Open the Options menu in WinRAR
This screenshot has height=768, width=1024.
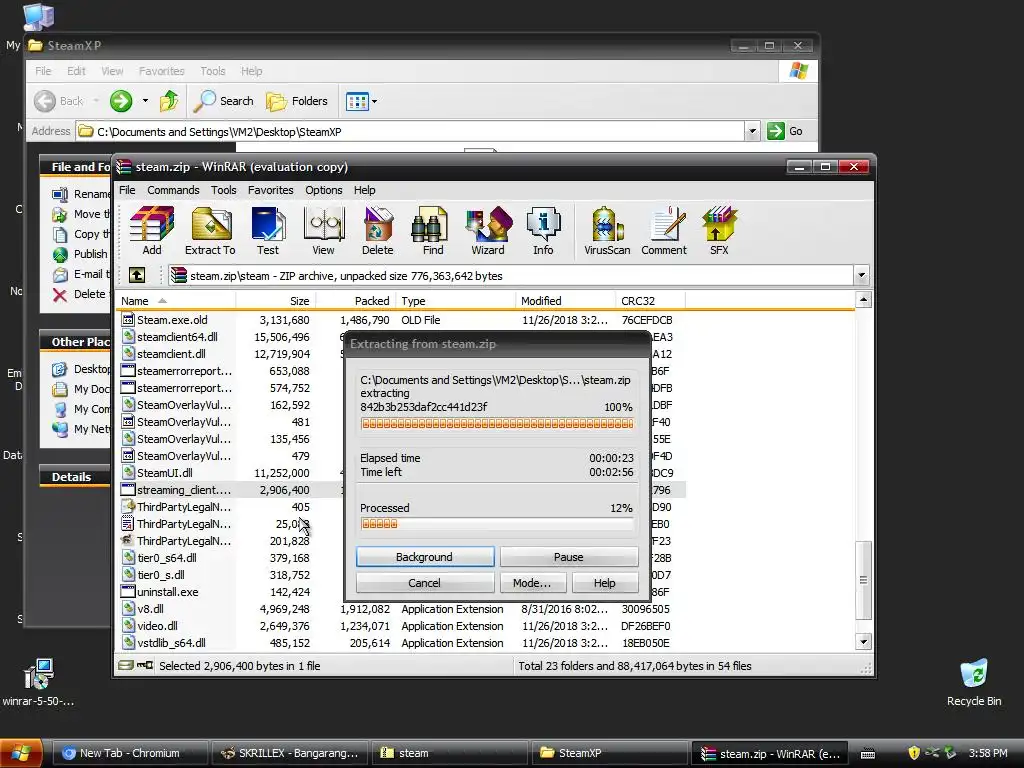tap(324, 190)
